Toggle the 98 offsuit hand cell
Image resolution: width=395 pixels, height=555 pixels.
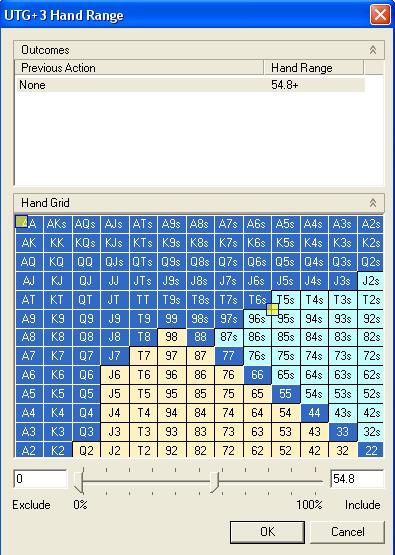pos(172,338)
